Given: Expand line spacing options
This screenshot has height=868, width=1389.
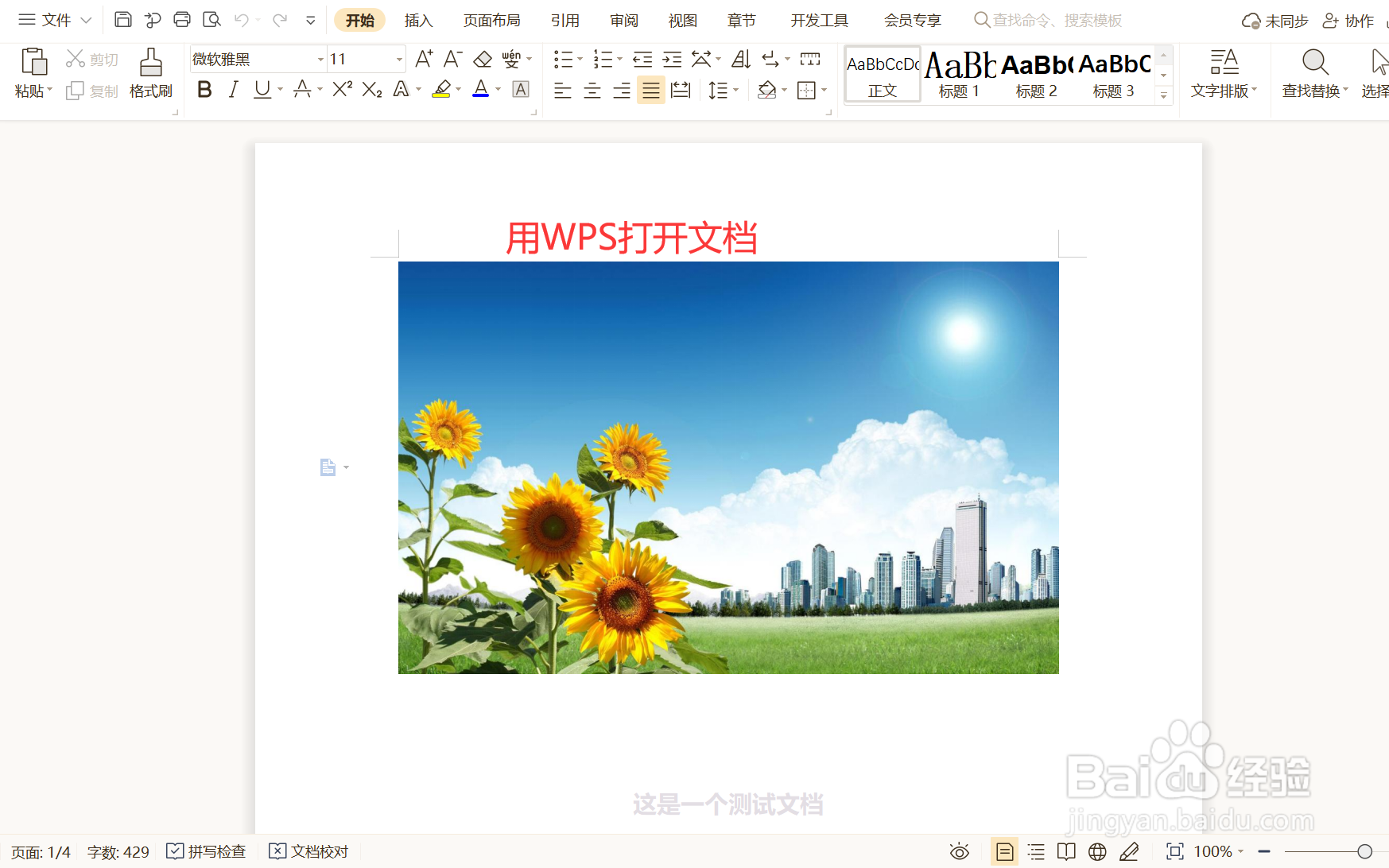Looking at the screenshot, I should [736, 90].
